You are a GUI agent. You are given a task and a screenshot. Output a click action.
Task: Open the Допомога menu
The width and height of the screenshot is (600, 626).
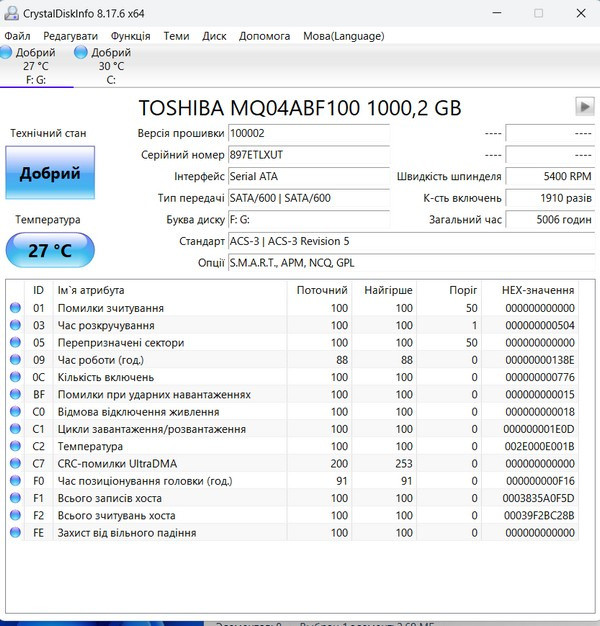[264, 36]
